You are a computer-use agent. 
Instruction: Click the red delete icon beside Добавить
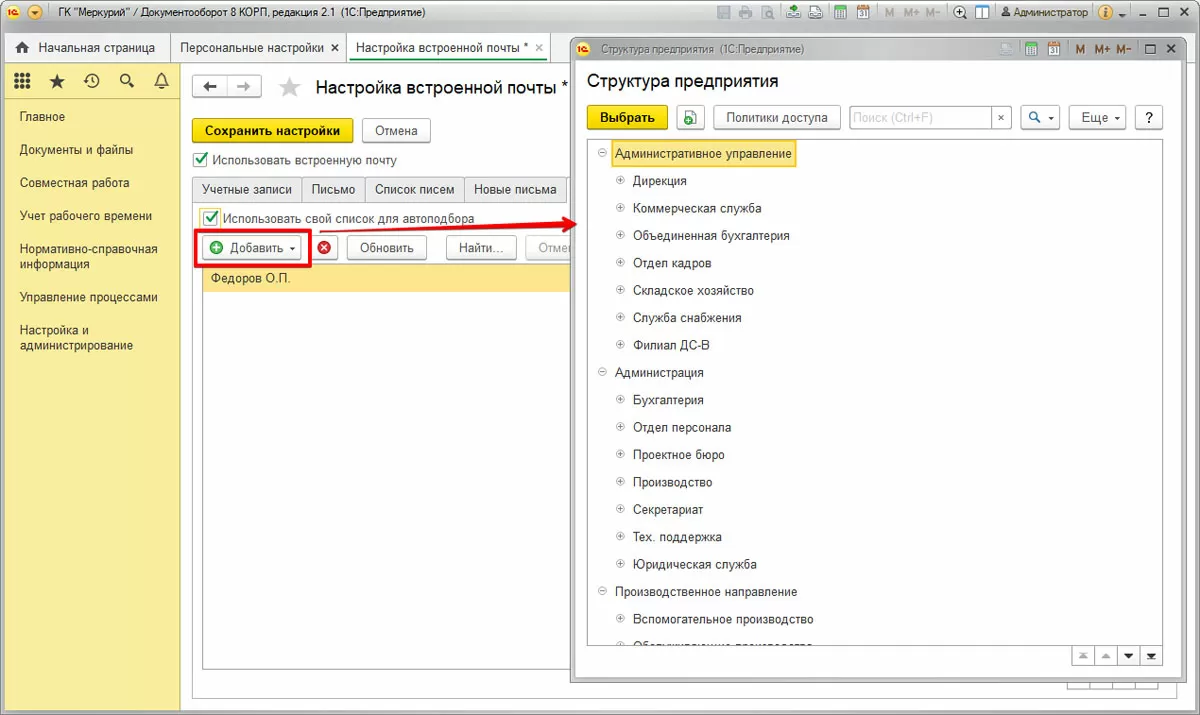click(324, 248)
